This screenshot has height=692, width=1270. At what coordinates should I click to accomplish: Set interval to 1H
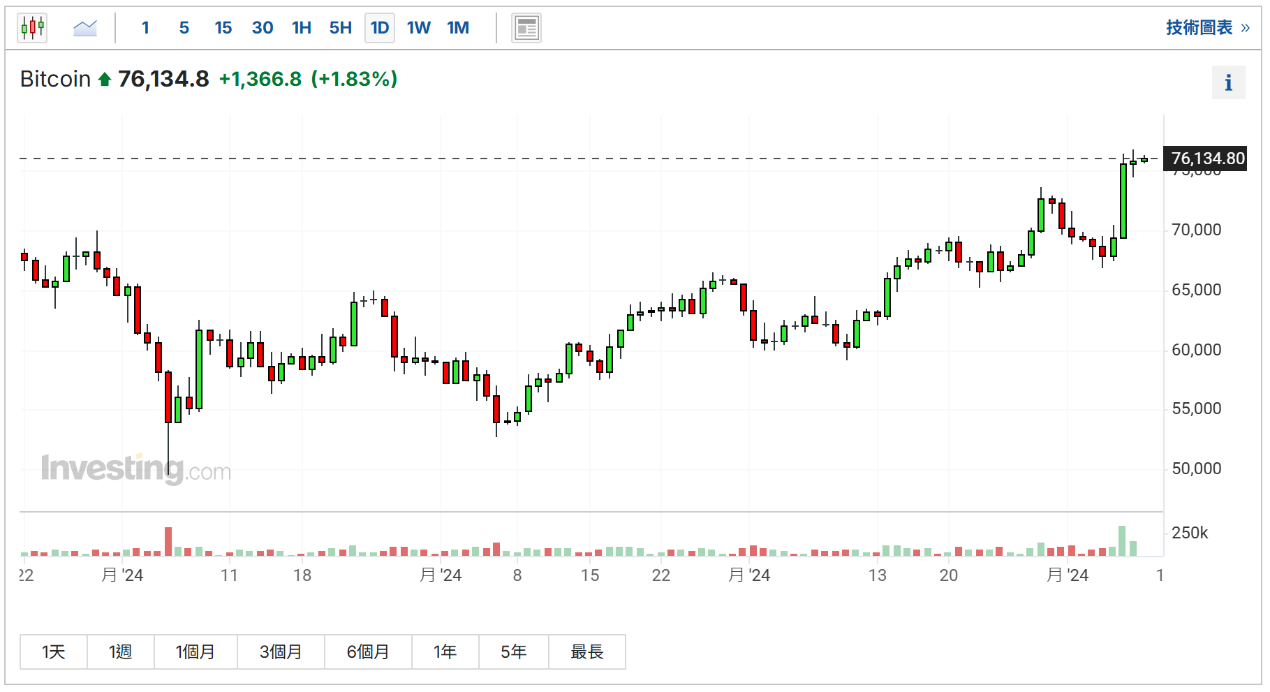(301, 28)
